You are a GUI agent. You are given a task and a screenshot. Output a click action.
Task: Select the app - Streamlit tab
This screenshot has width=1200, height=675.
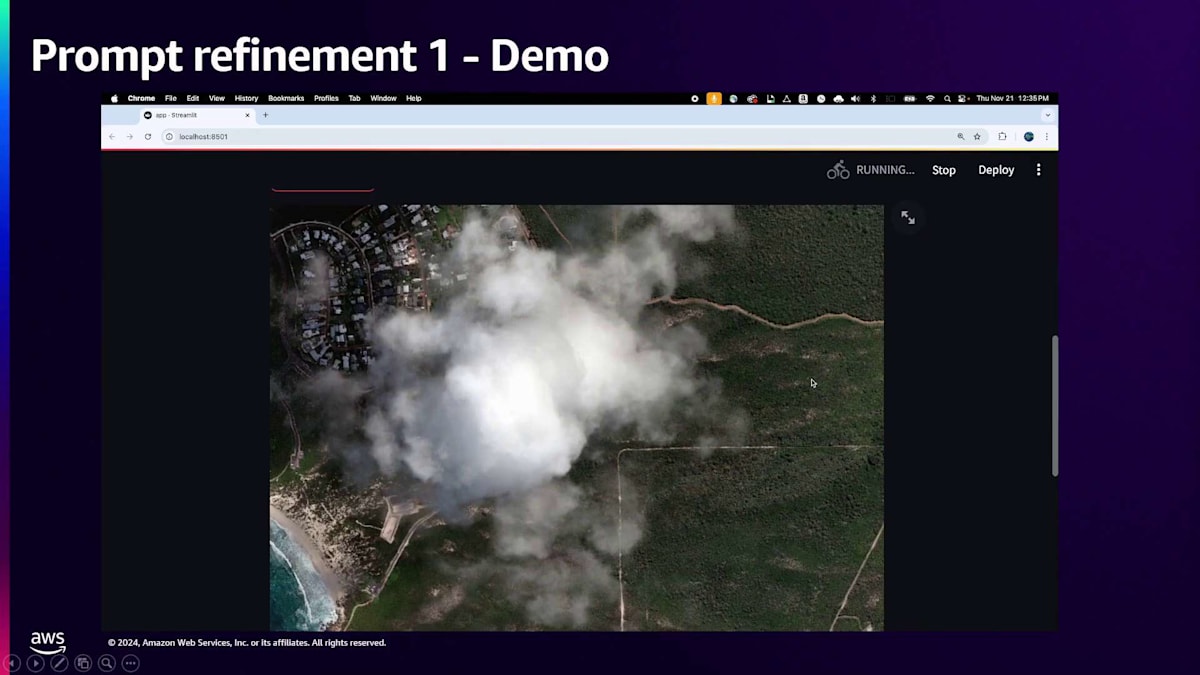coord(196,115)
